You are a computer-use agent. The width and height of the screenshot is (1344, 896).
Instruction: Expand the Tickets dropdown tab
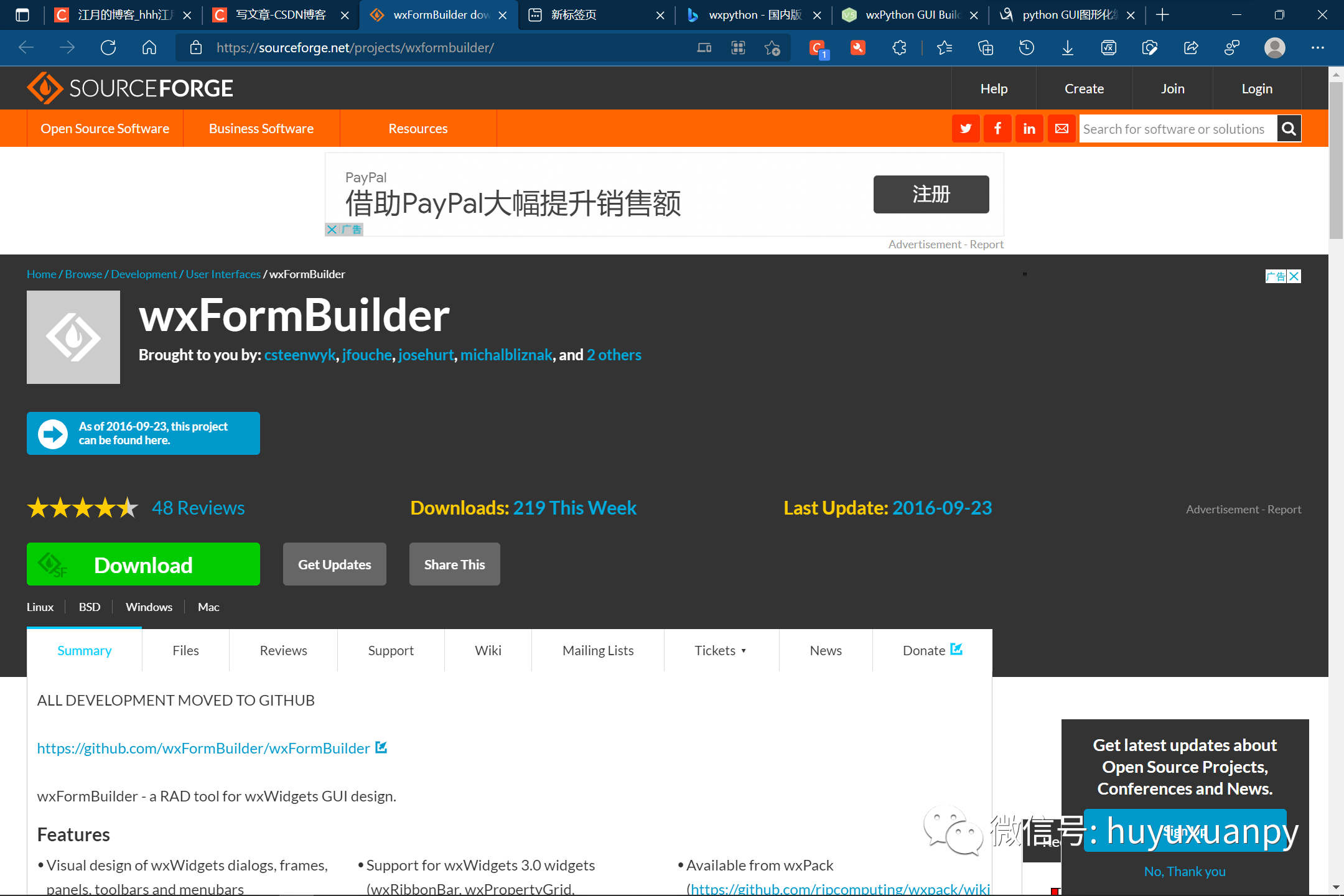[x=721, y=650]
